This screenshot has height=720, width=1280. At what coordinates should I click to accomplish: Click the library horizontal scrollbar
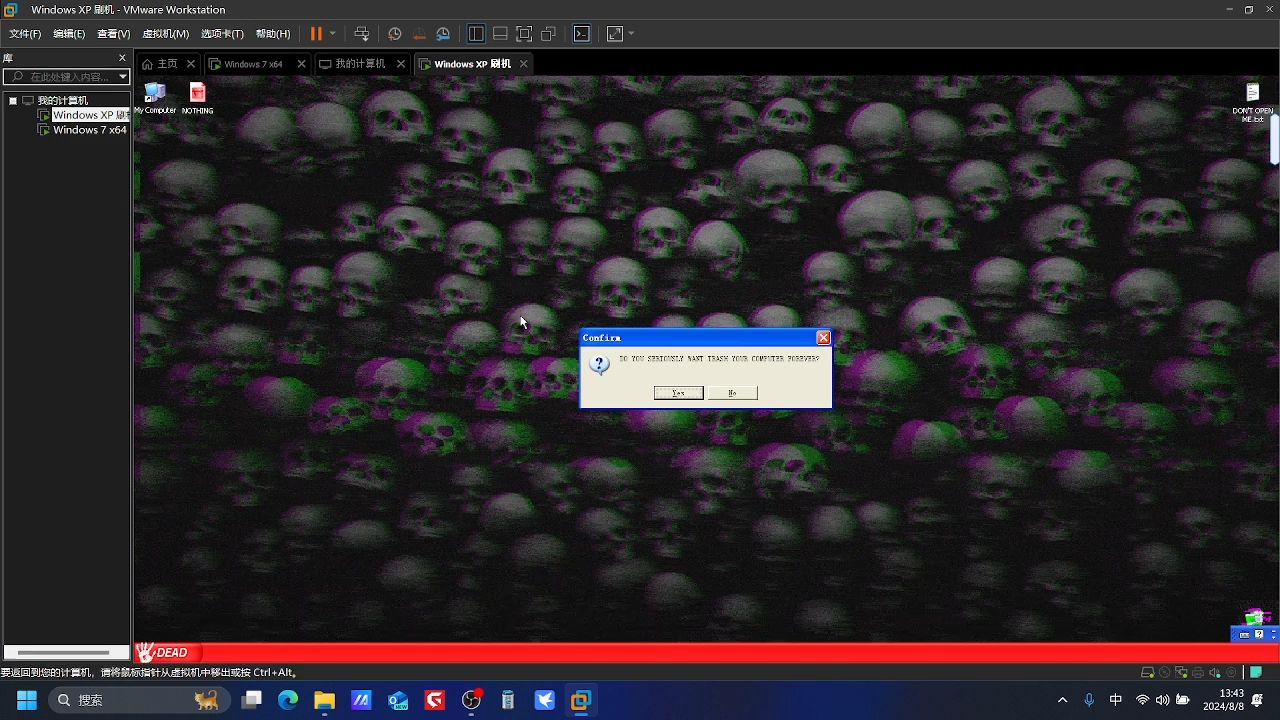click(x=65, y=653)
